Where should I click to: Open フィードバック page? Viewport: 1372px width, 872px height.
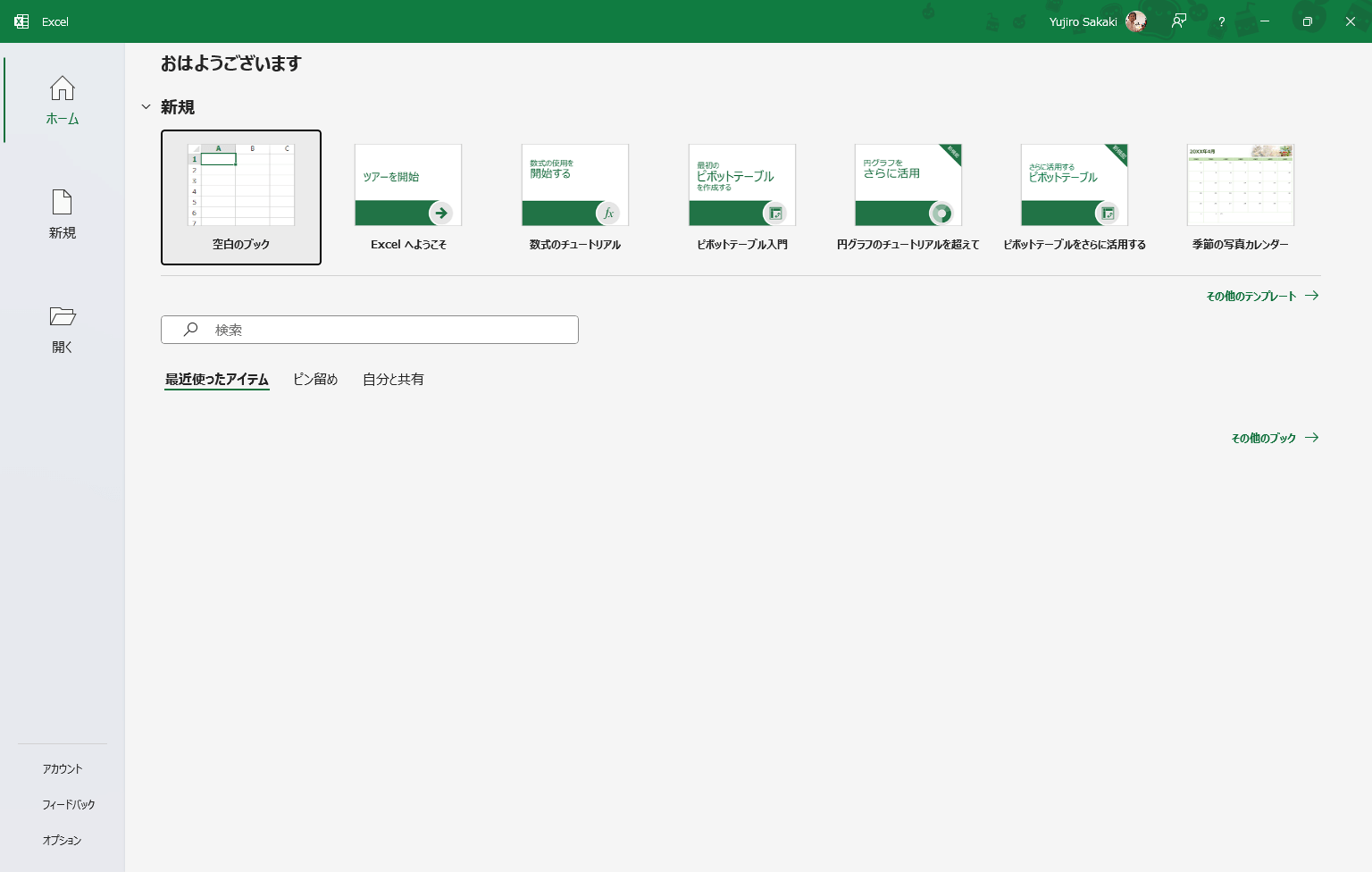pos(69,804)
